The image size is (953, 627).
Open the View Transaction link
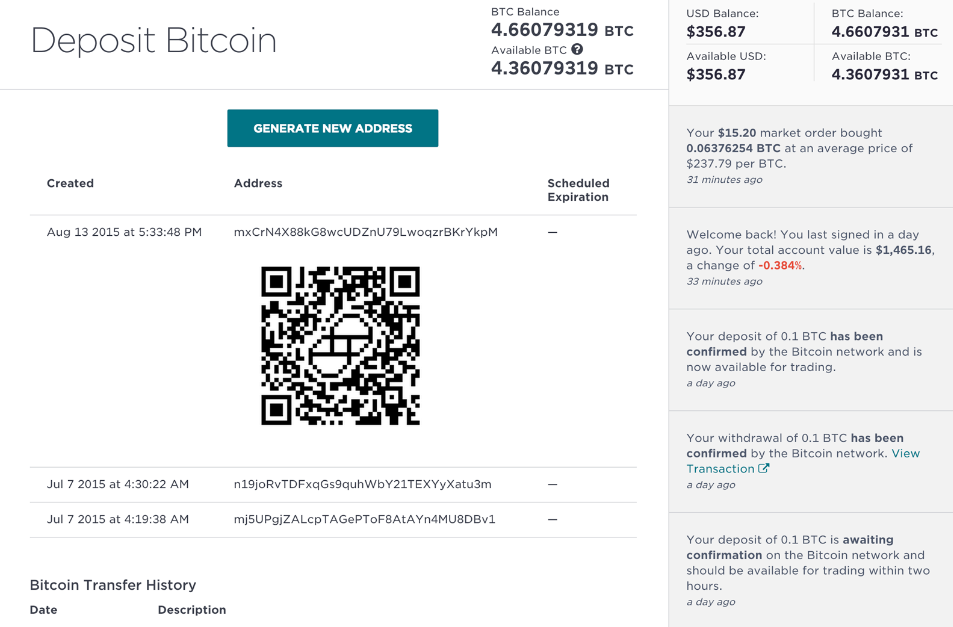click(x=803, y=461)
